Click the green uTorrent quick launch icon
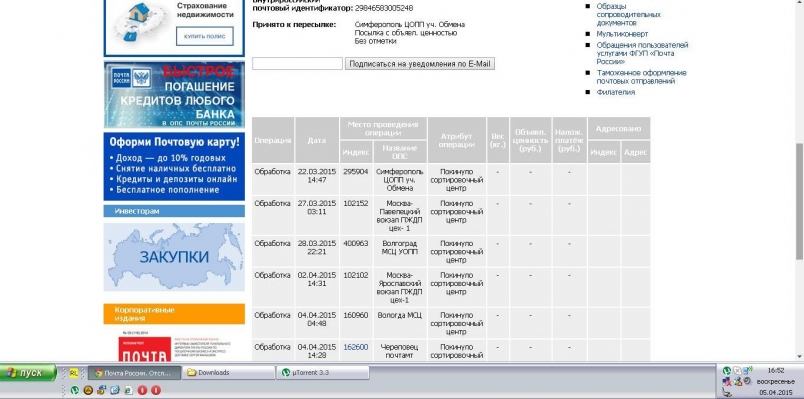The height and width of the screenshot is (399, 804). [x=75, y=390]
